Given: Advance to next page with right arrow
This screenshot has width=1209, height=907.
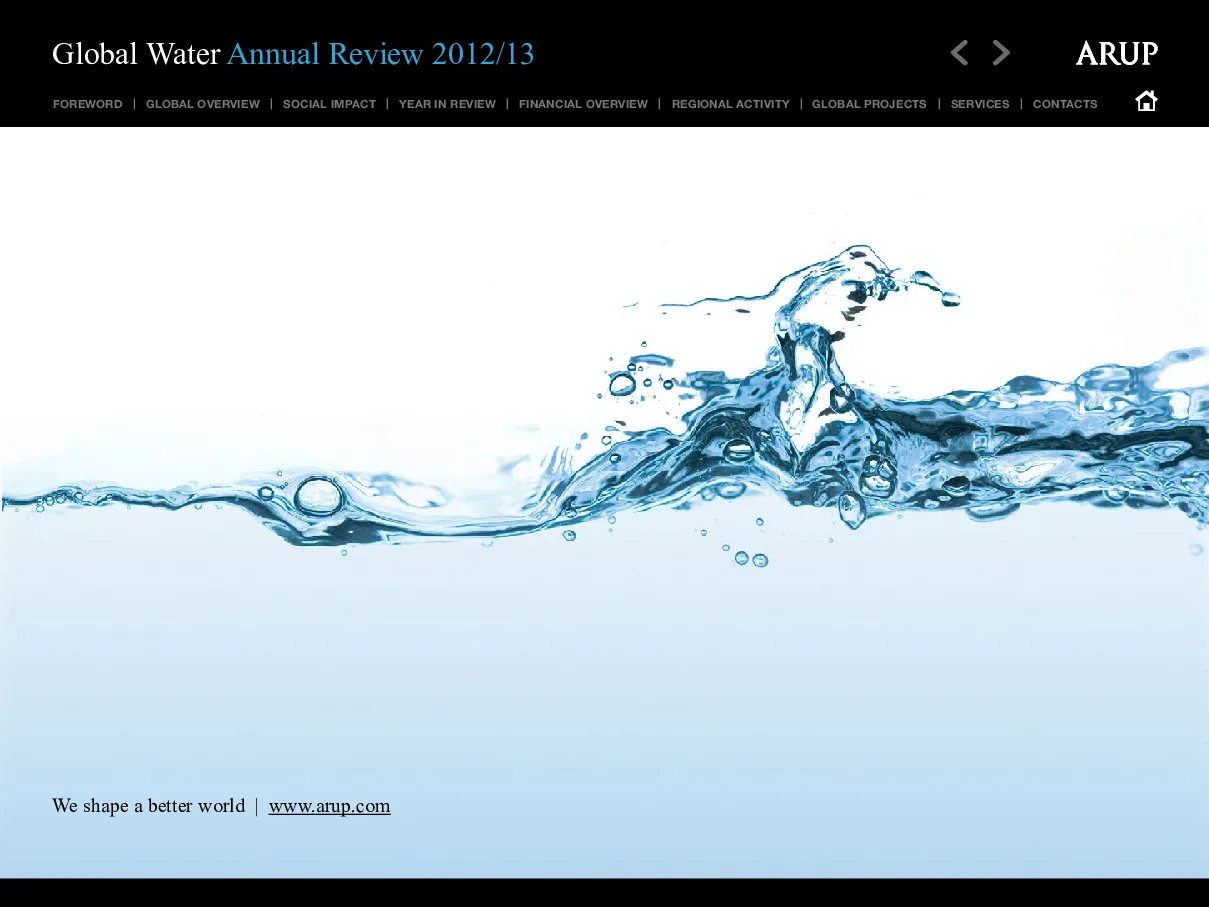Looking at the screenshot, I should pos(1001,53).
